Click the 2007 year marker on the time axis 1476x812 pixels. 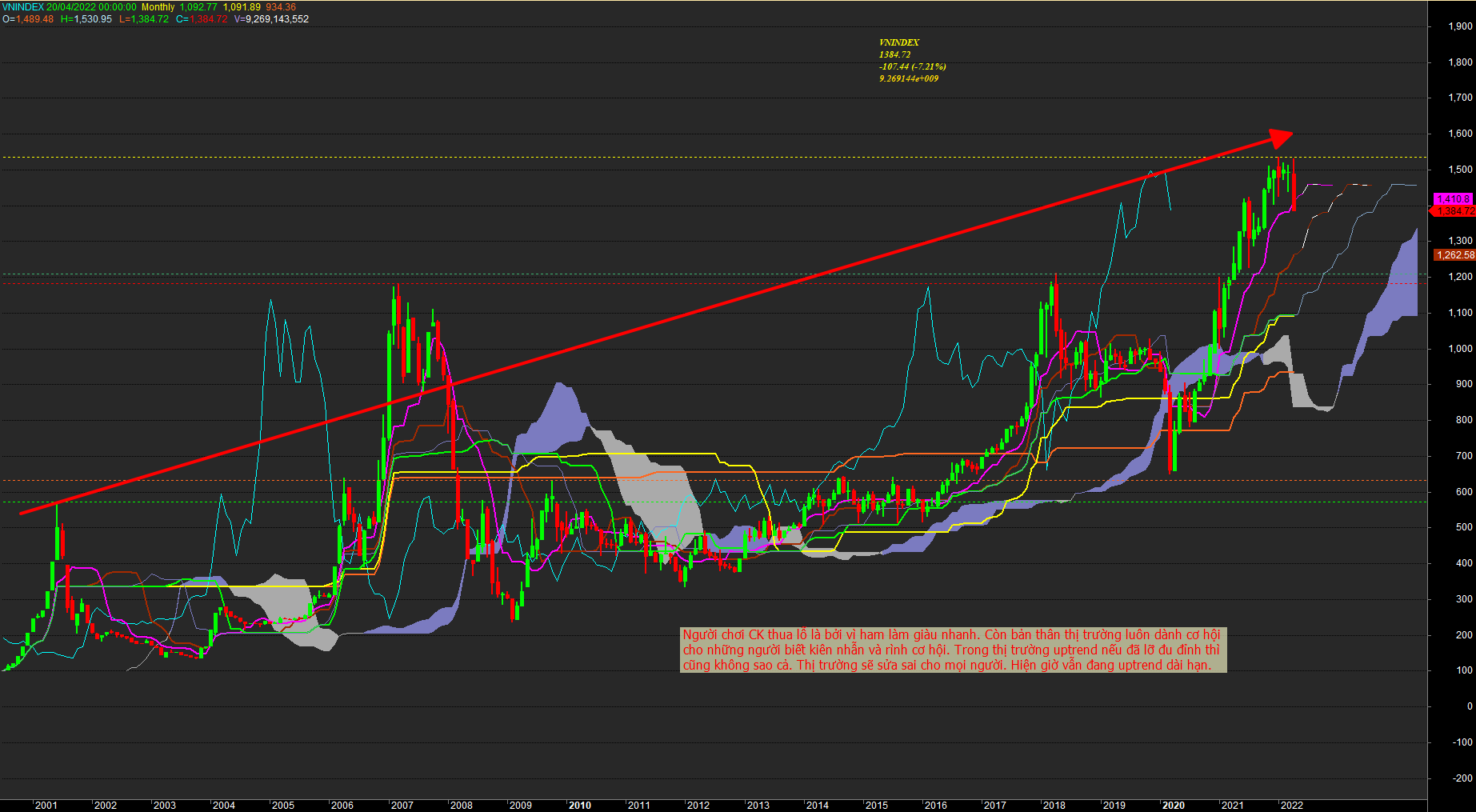pos(402,806)
